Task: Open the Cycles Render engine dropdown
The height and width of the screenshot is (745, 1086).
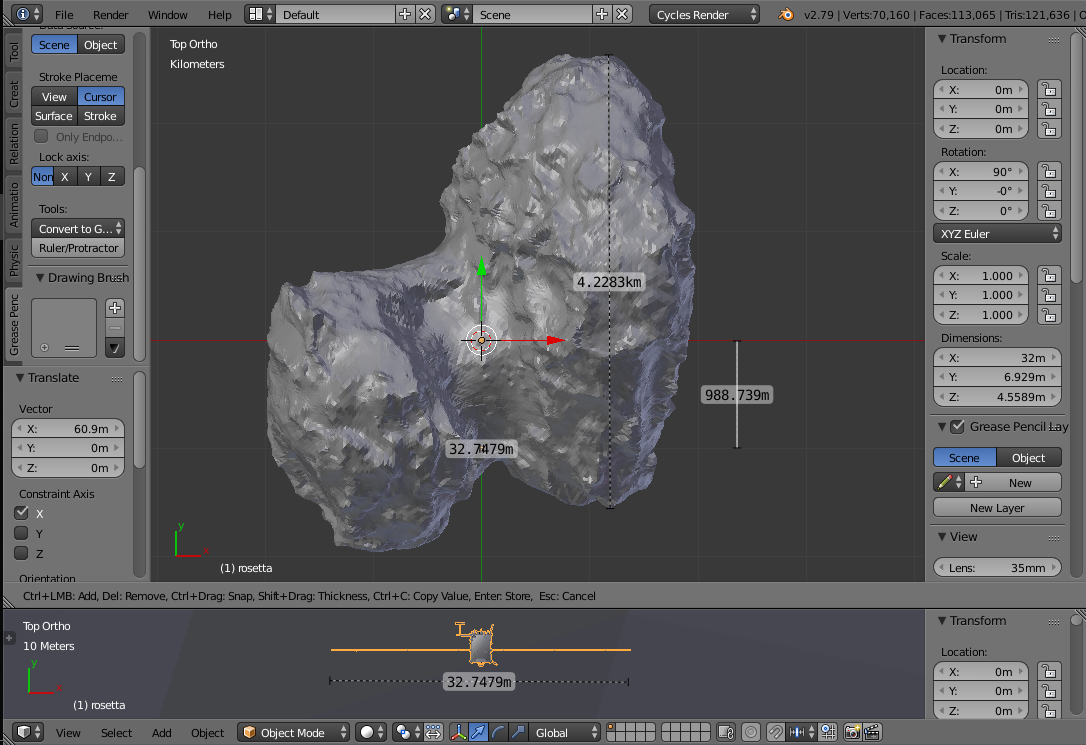Action: tap(704, 14)
